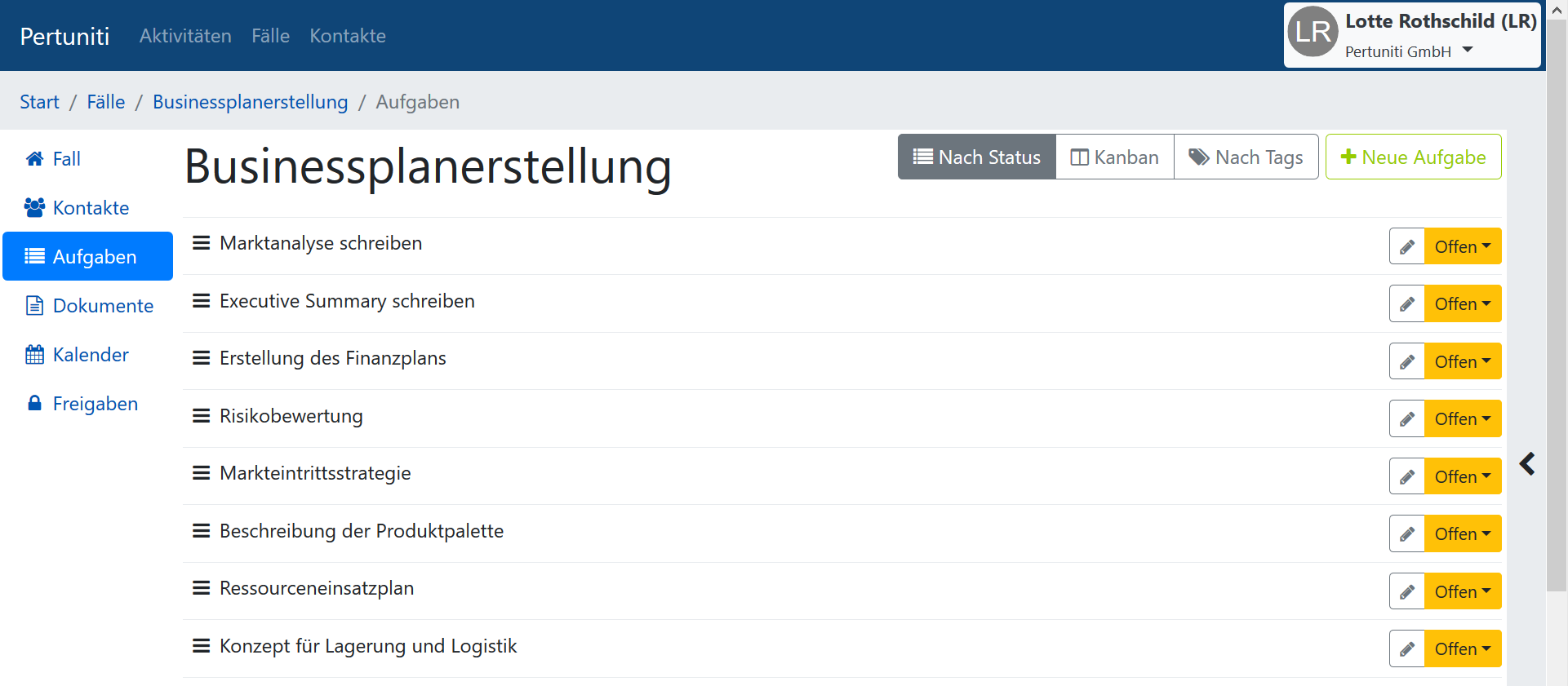Follow the Fälle breadcrumb link
This screenshot has height=686, width=1568.
coord(106,102)
